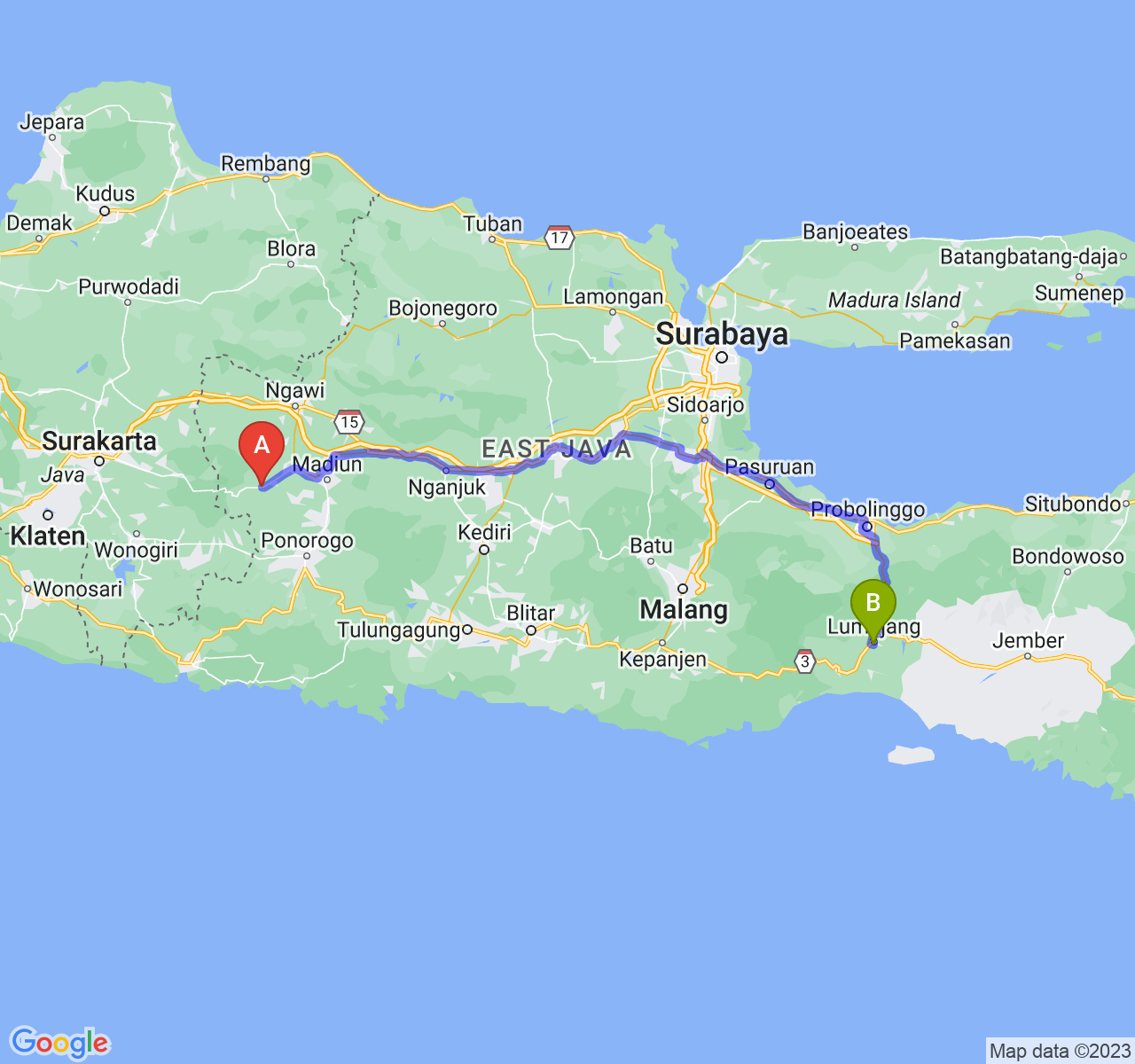Click the Surakarta city label
This screenshot has width=1135, height=1064.
(x=99, y=441)
